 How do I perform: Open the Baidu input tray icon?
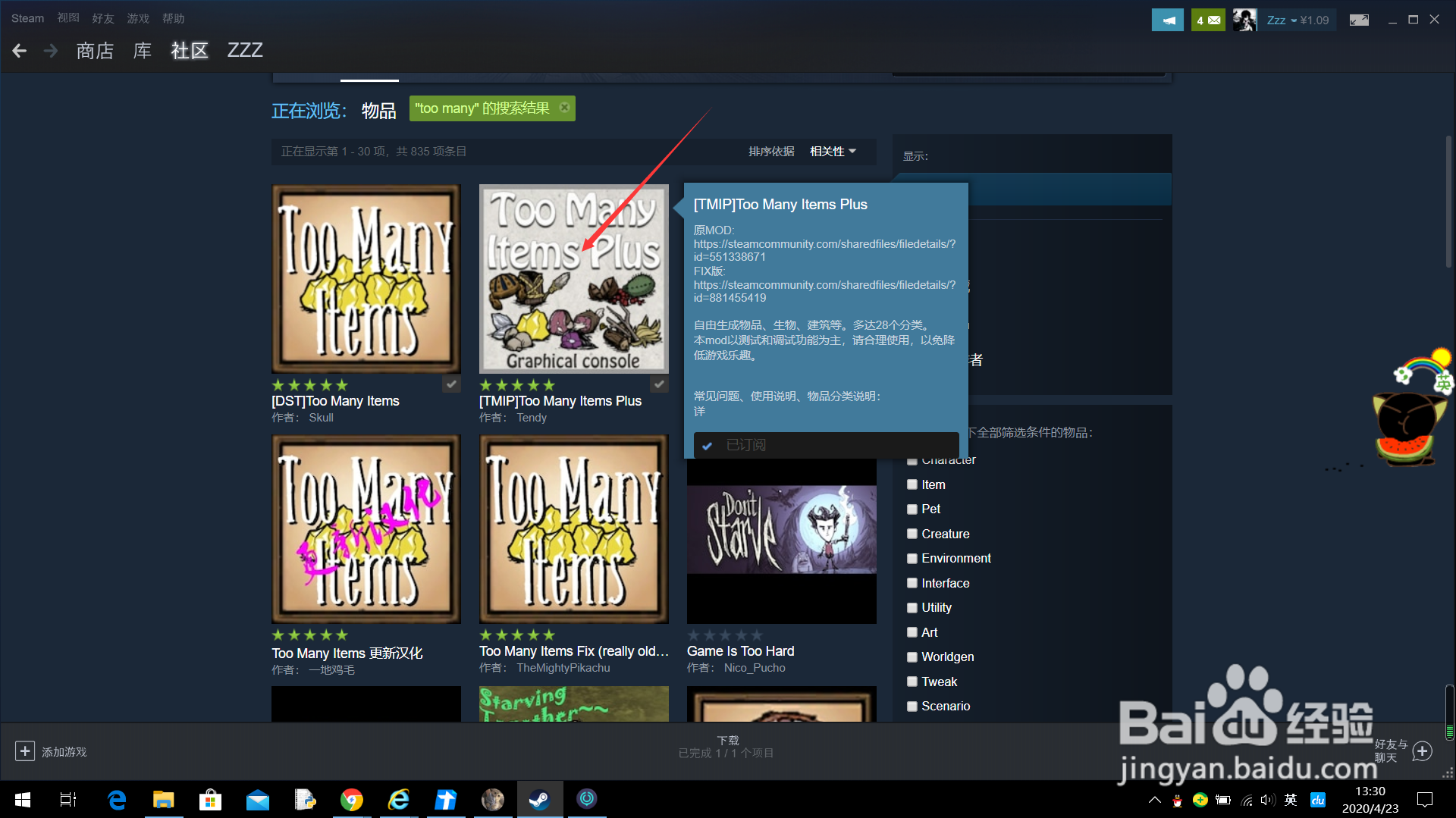tap(1318, 800)
